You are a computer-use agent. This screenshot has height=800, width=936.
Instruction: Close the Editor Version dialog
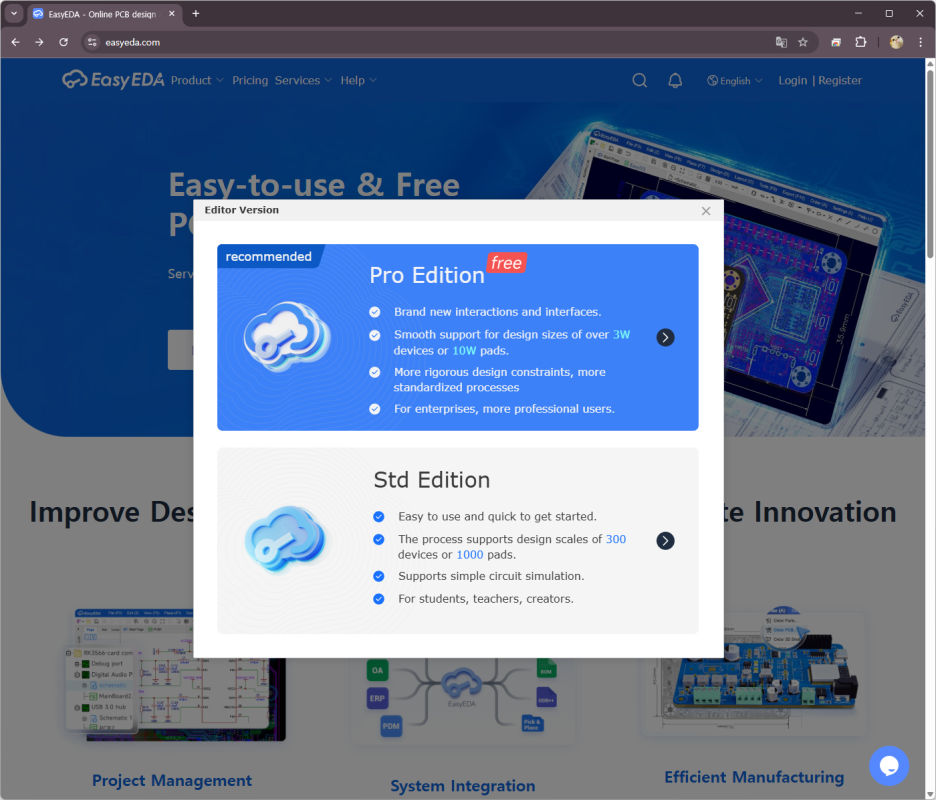(706, 211)
